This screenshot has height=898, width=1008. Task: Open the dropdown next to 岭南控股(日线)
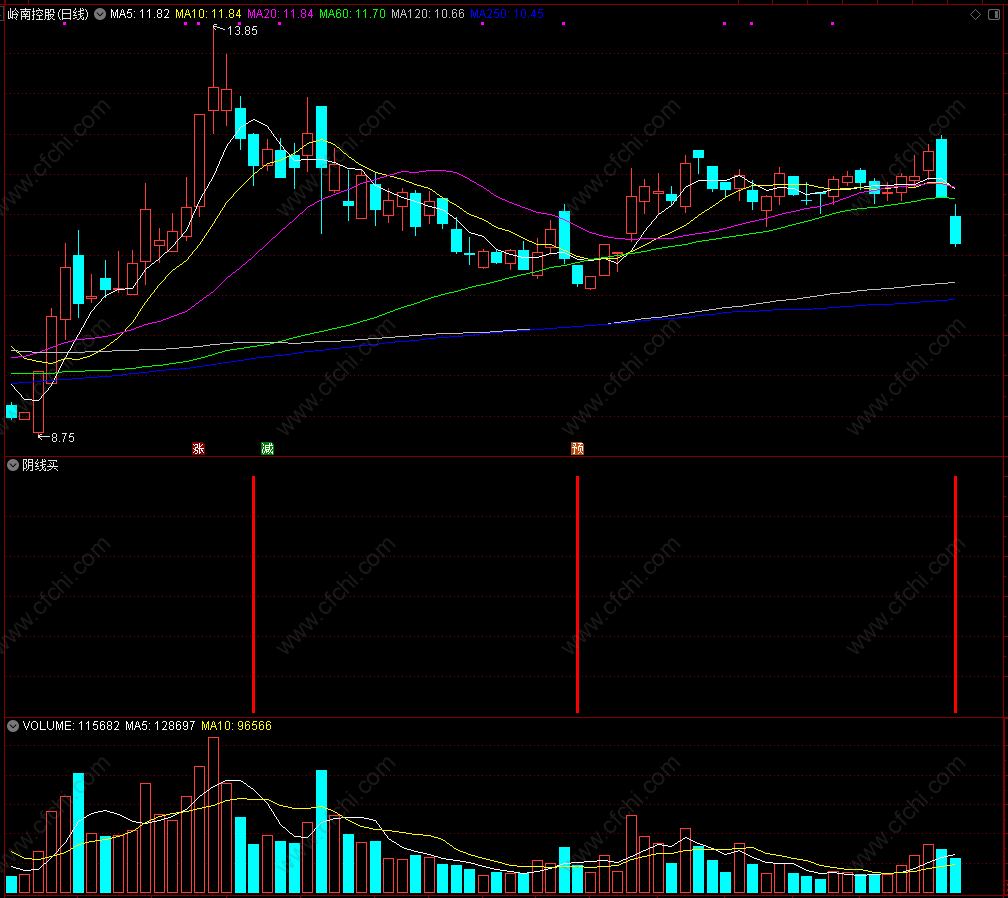pos(100,14)
